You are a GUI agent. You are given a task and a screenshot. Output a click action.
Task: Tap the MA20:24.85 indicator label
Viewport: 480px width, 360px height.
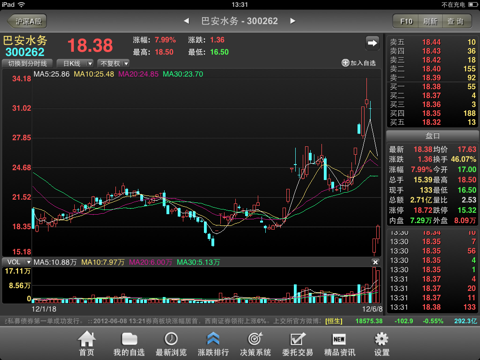pos(138,74)
